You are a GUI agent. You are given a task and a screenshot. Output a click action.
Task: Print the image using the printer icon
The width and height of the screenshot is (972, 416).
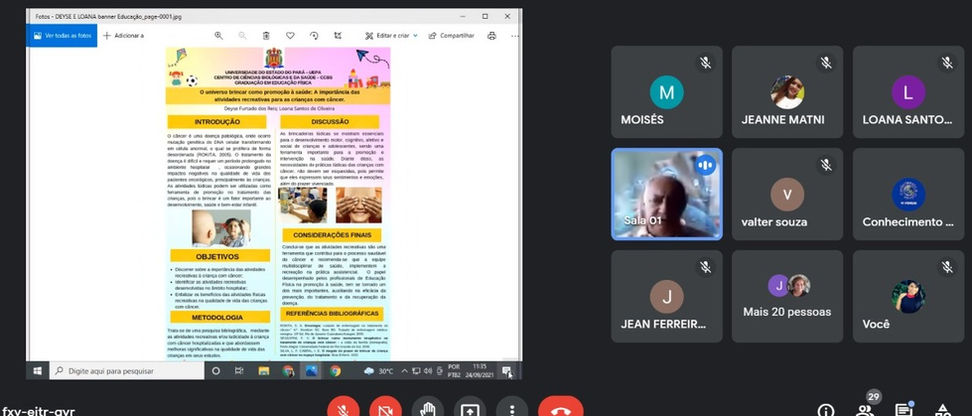click(x=492, y=36)
